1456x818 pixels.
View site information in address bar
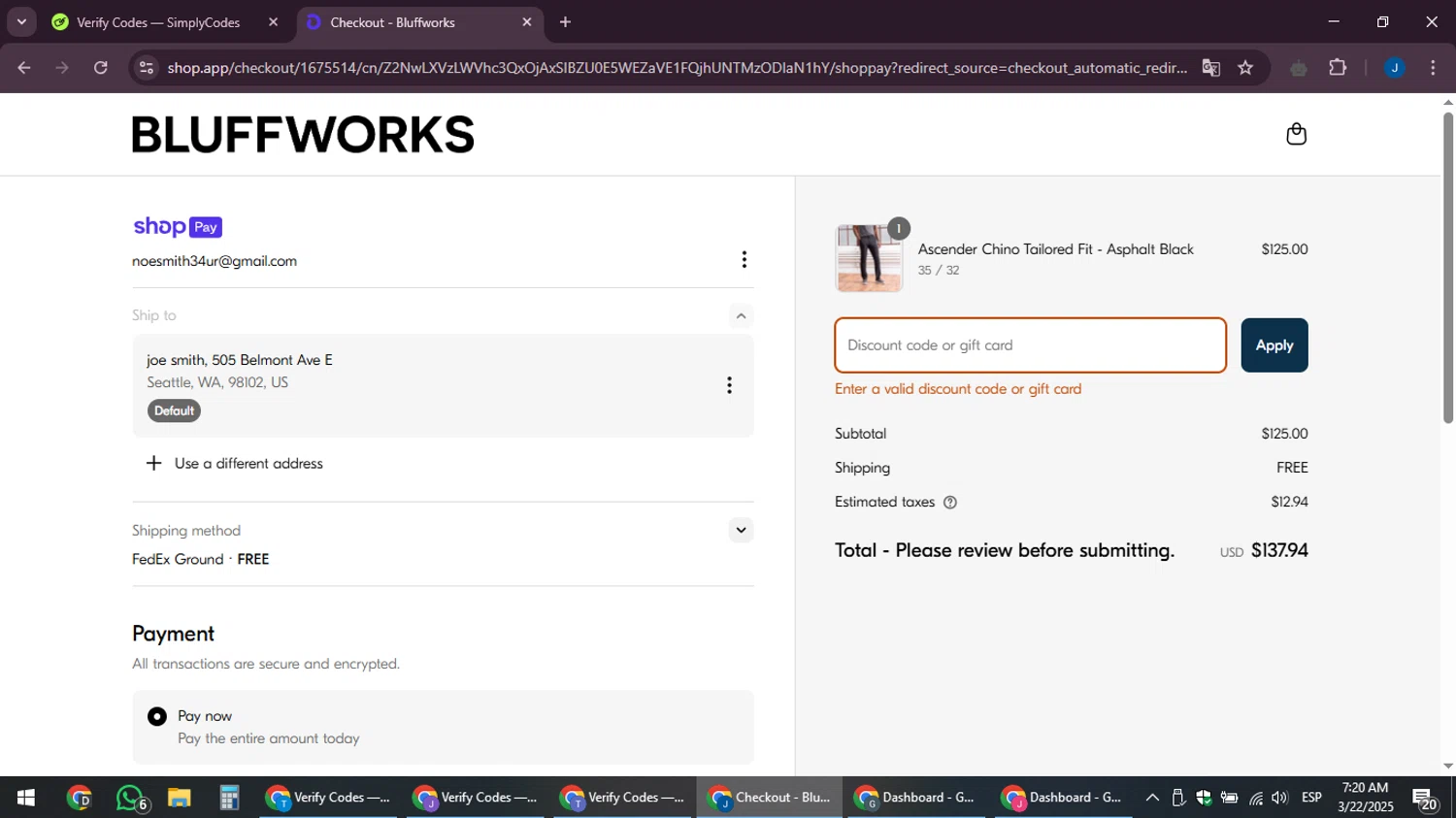pos(147,68)
